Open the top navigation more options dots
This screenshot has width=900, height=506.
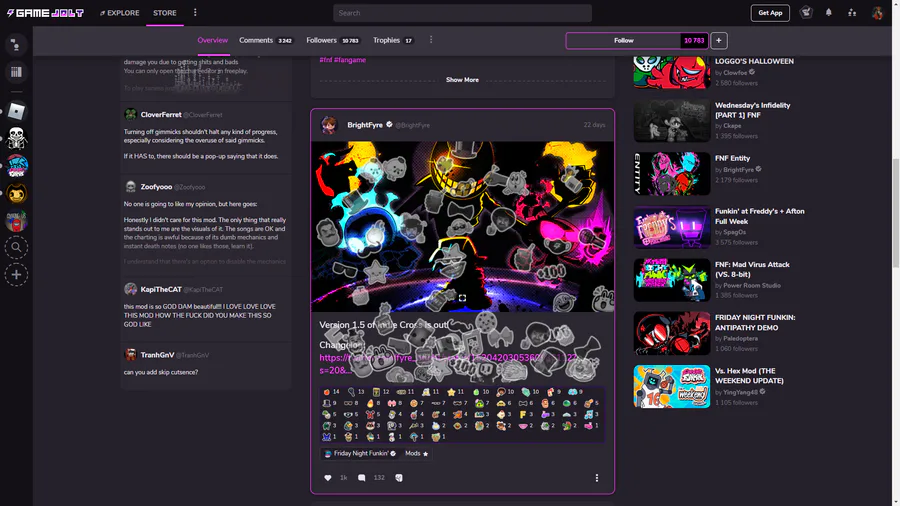(195, 13)
